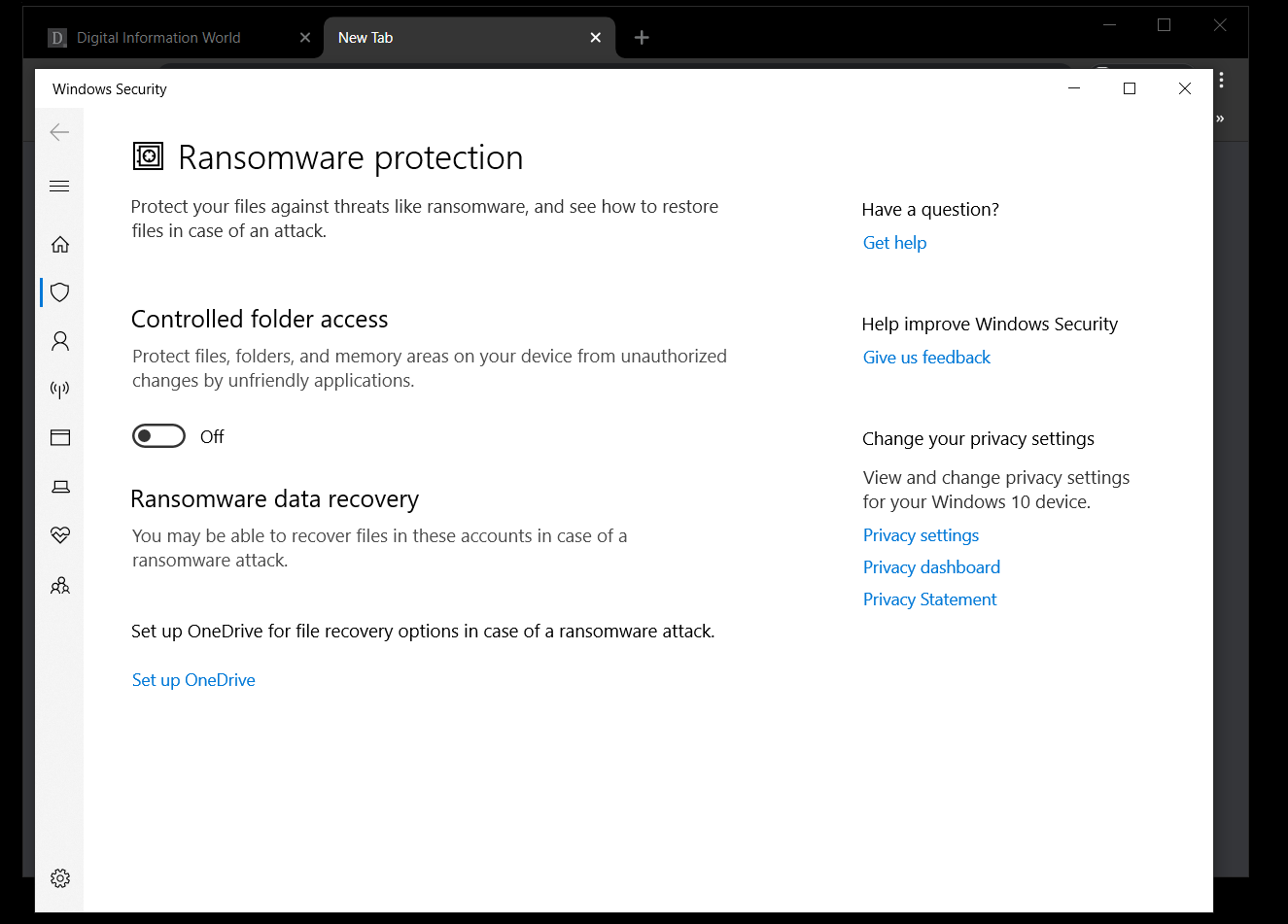
Task: Open Device performance & health section
Action: (x=59, y=534)
